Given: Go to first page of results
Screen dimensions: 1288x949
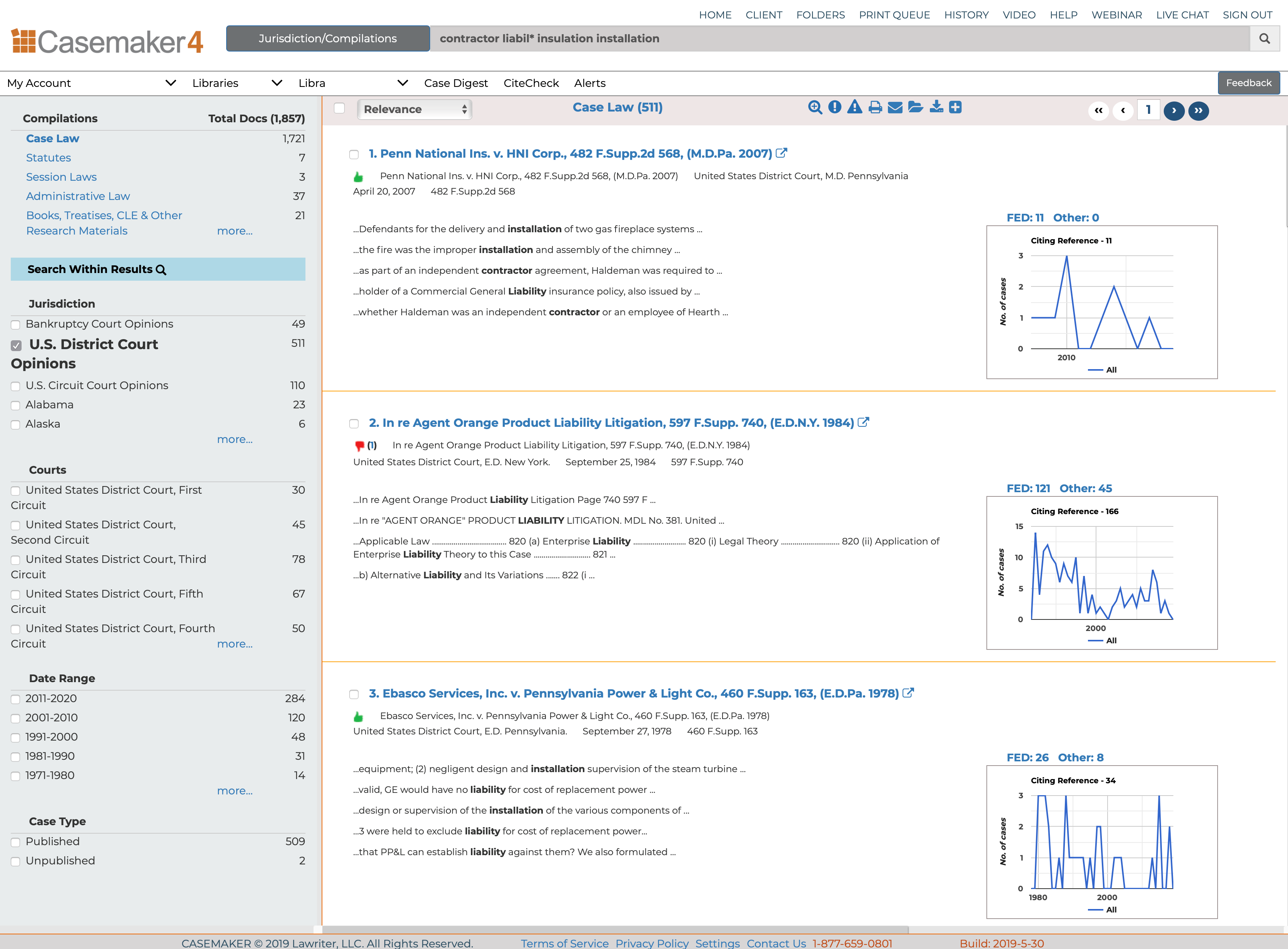Looking at the screenshot, I should pos(1098,110).
